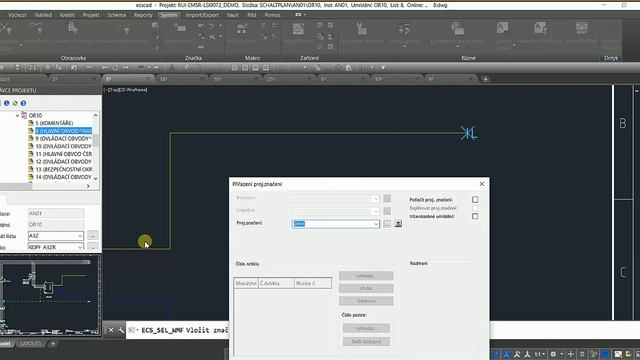The image size is (640, 360).
Task: Open the Import/Export ribbon tab
Action: click(202, 15)
